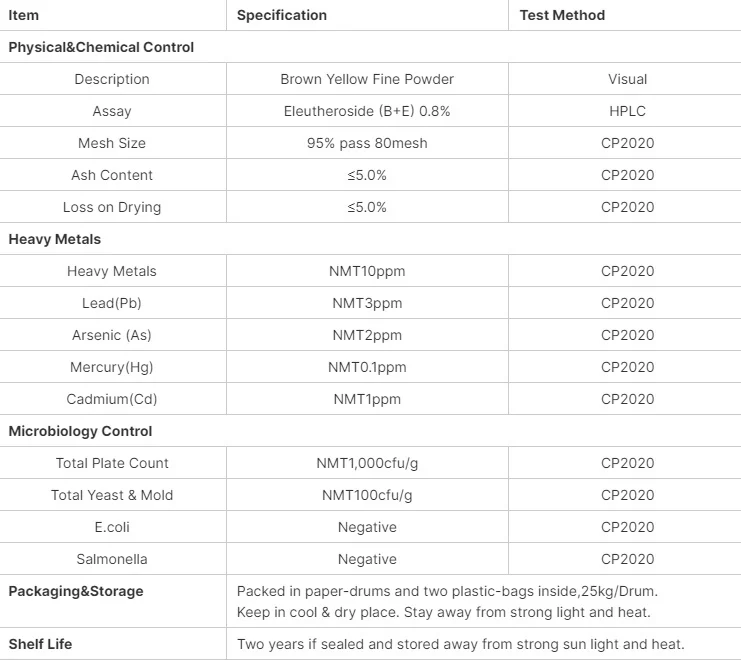Select the 95% pass 80mesh value

(x=367, y=143)
